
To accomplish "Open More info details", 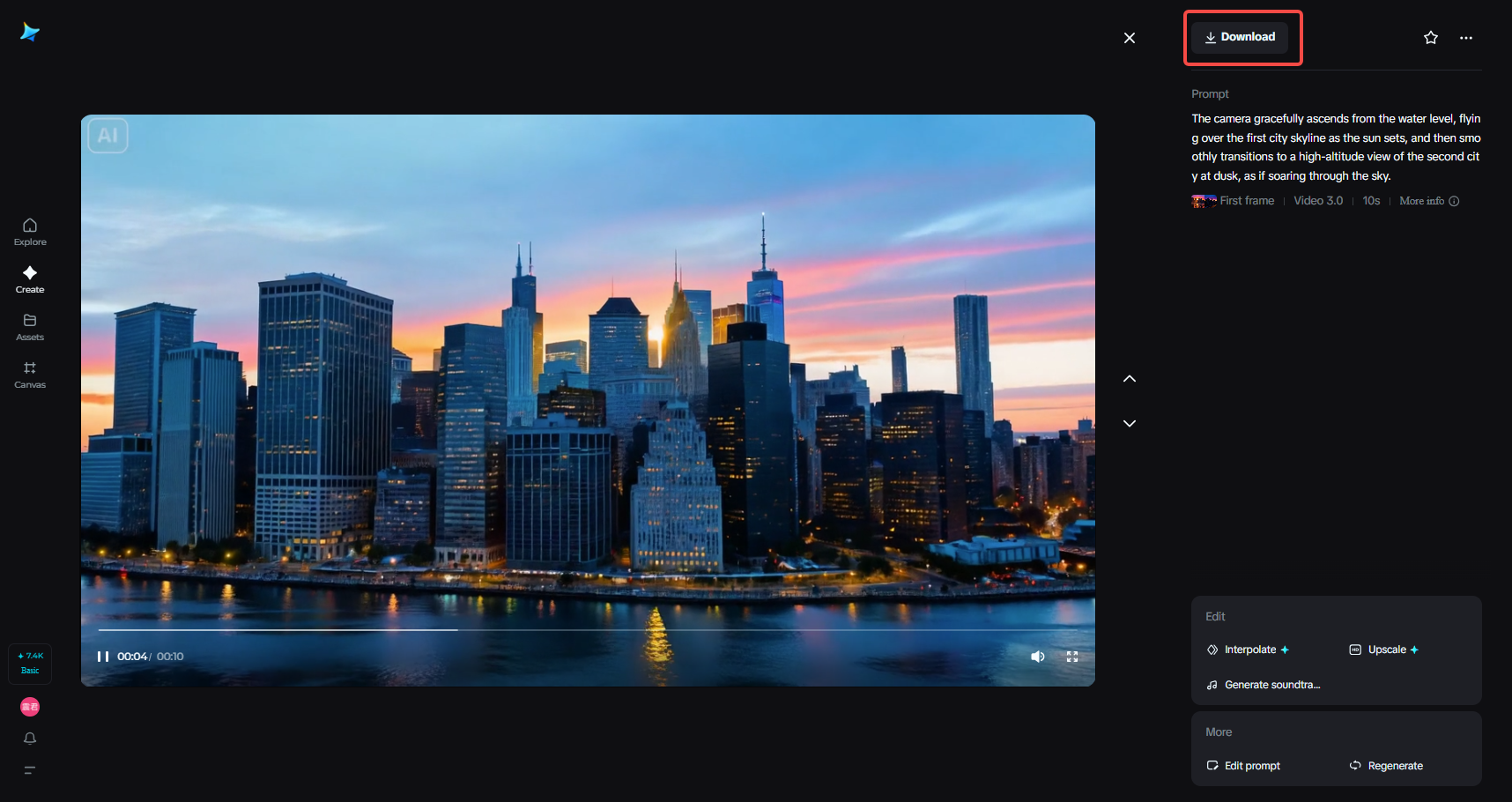I will tap(1428, 201).
